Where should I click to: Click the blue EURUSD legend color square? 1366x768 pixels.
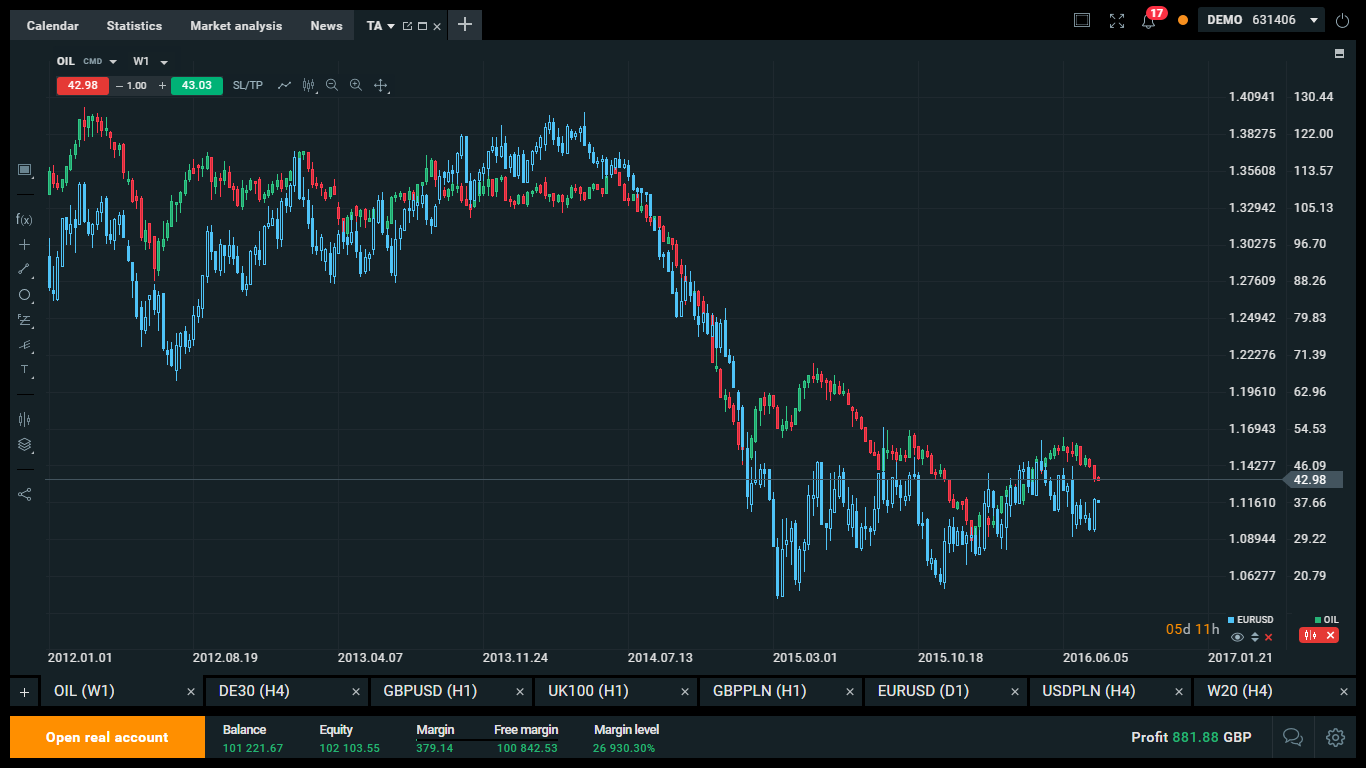(1232, 620)
